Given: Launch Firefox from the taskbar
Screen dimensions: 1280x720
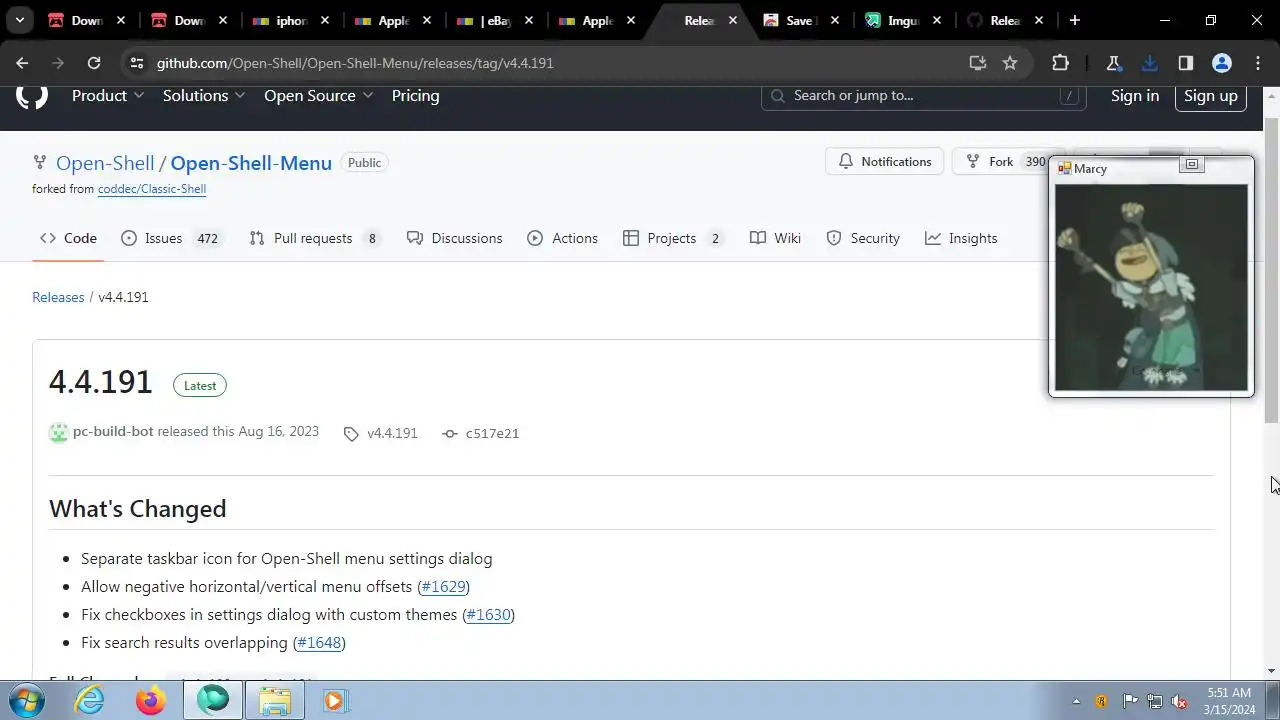Looking at the screenshot, I should (151, 701).
